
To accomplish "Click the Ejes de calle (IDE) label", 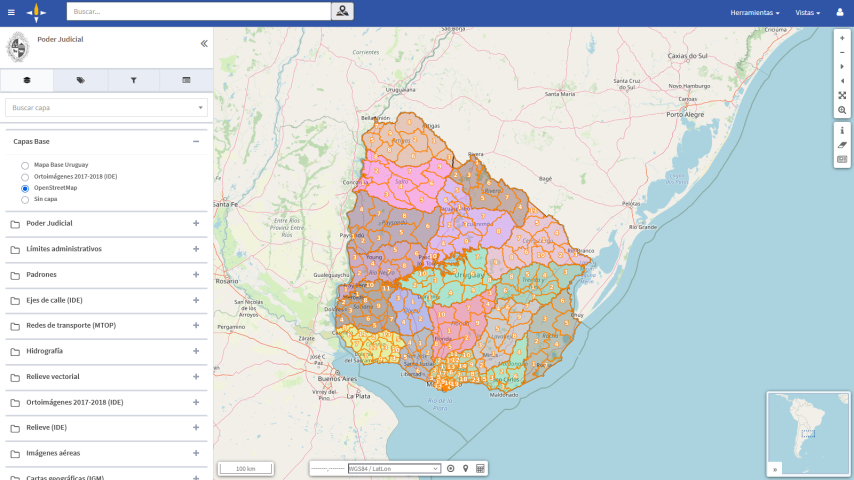I will point(54,300).
